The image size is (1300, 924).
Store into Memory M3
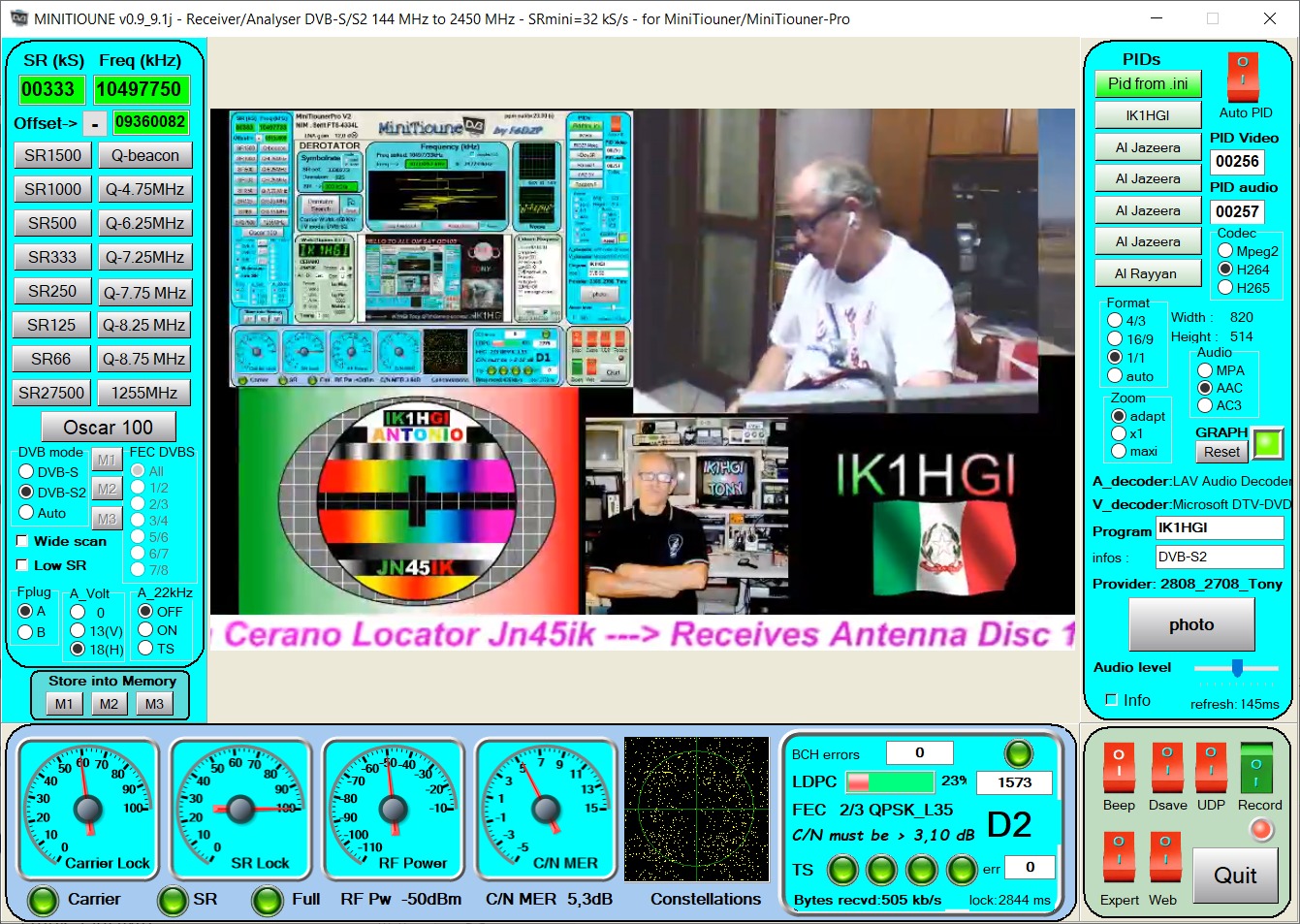[x=155, y=704]
